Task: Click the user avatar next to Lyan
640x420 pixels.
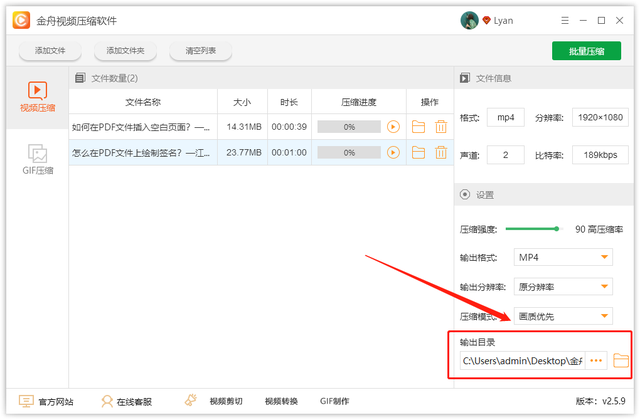Action: 469,20
